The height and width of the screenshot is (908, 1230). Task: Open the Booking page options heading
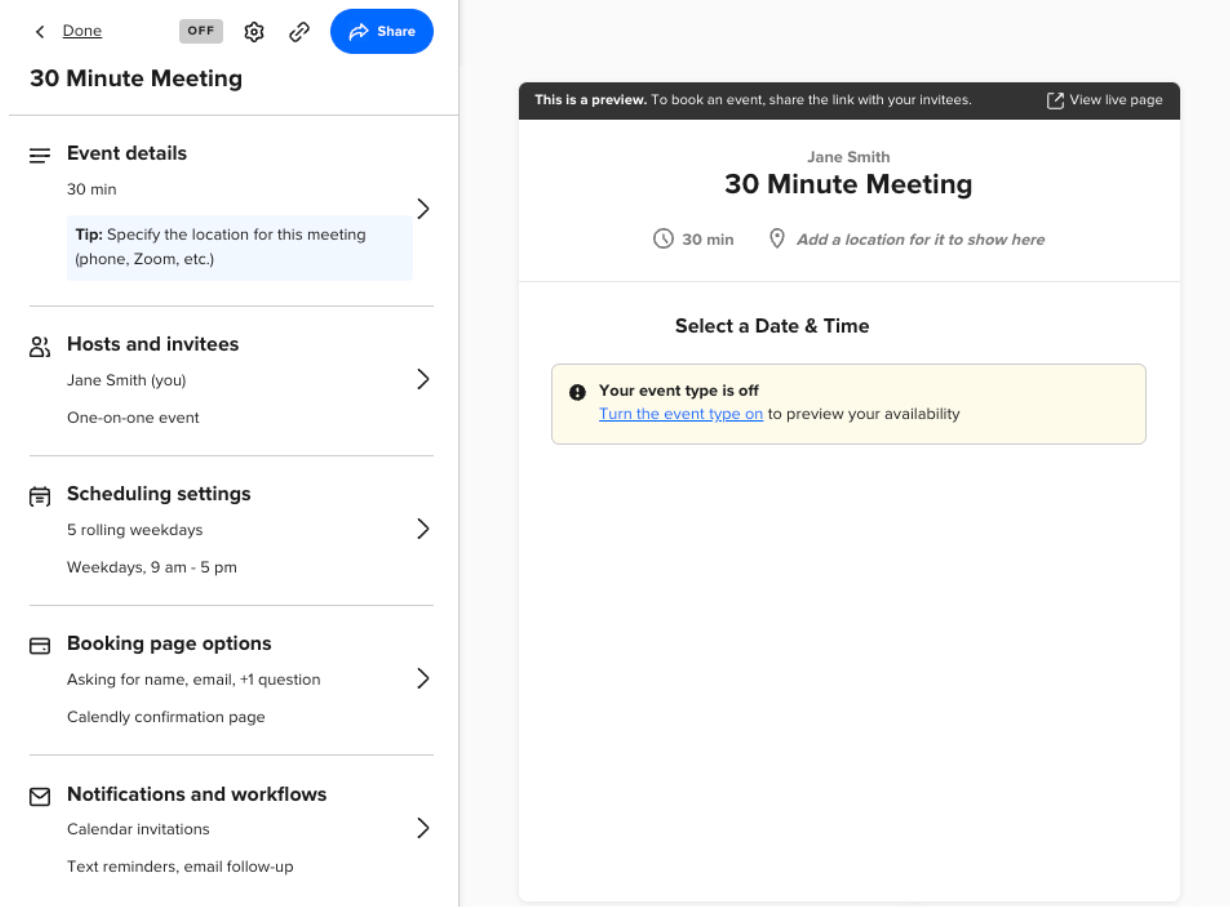[x=169, y=644]
